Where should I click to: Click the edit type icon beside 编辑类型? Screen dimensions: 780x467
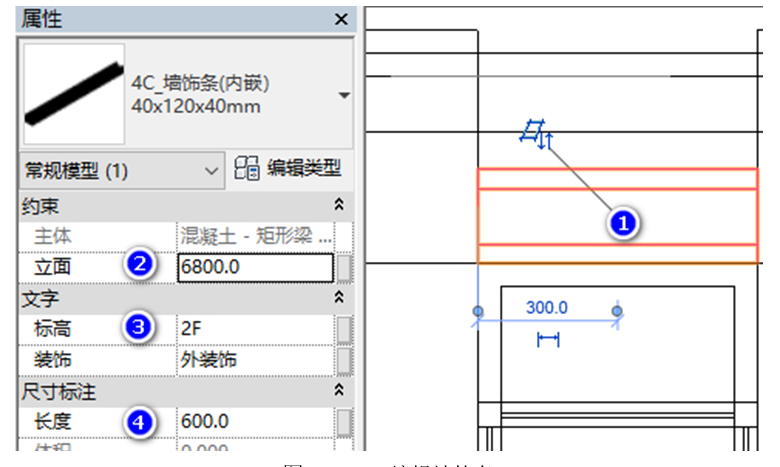point(246,169)
